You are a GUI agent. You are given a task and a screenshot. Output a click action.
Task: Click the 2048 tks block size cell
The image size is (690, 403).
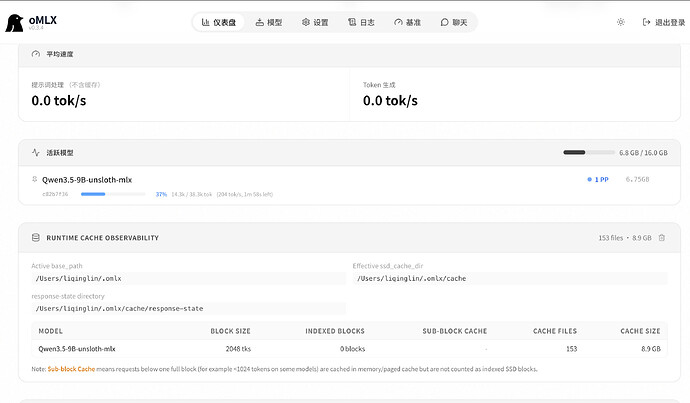(238, 349)
